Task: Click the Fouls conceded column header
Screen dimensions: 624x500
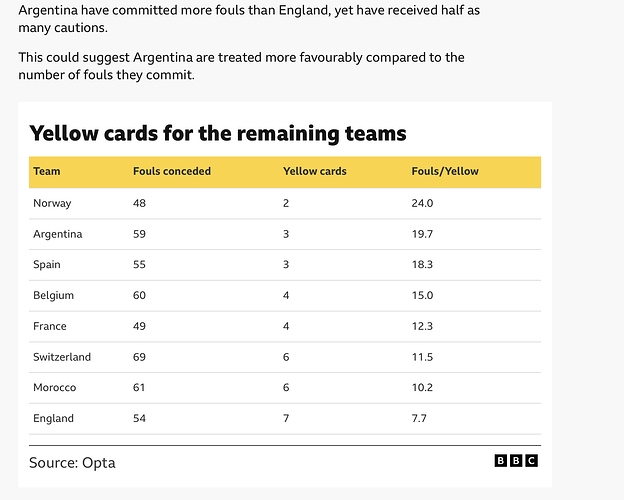Action: click(x=172, y=171)
